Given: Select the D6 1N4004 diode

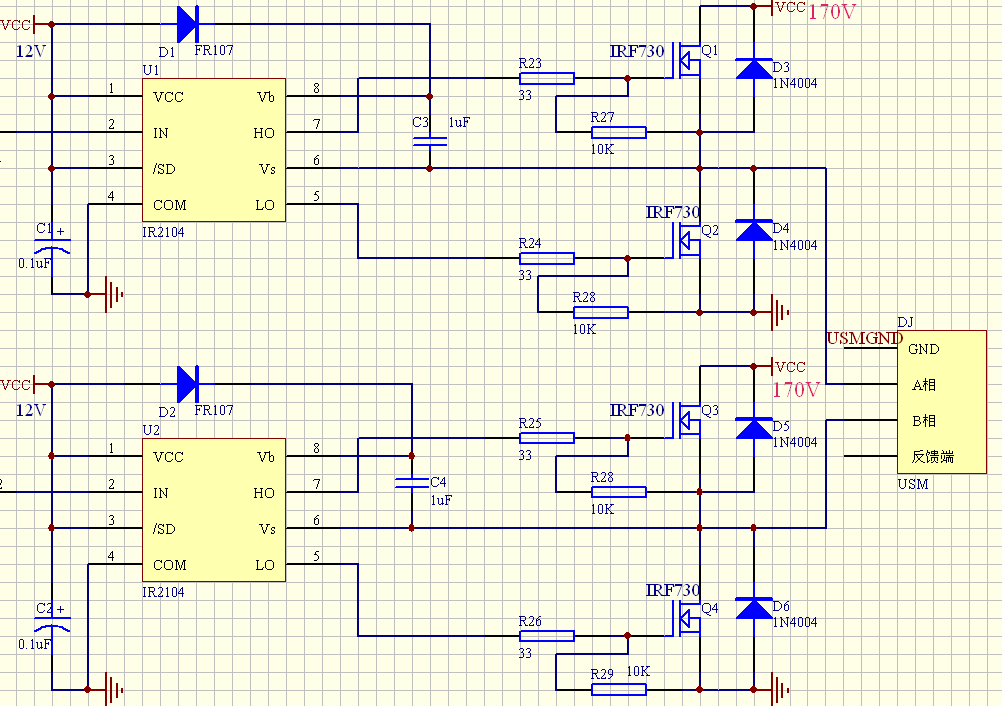Looking at the screenshot, I should [753, 608].
